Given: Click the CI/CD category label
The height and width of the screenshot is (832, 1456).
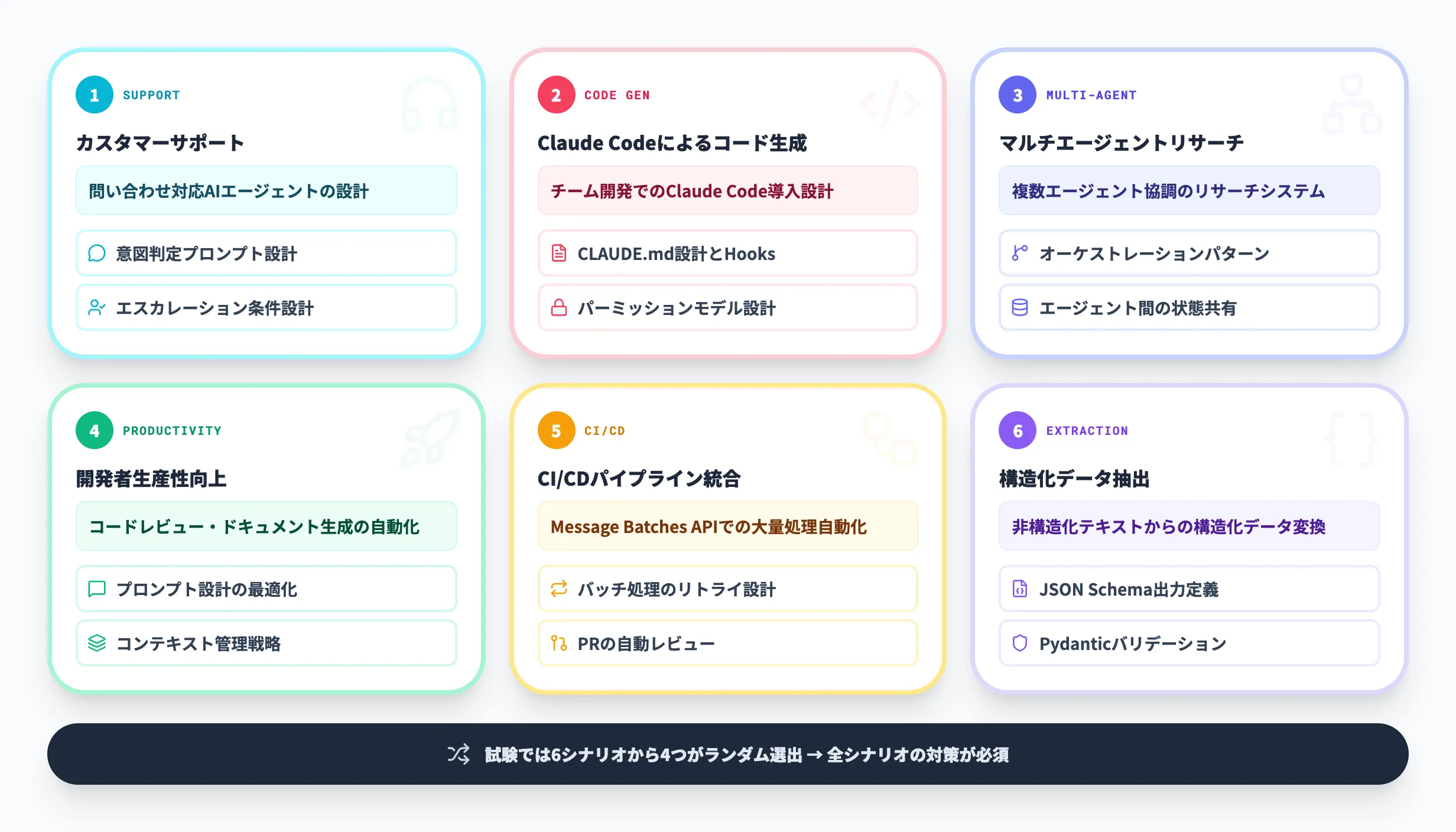Looking at the screenshot, I should pyautogui.click(x=604, y=431).
